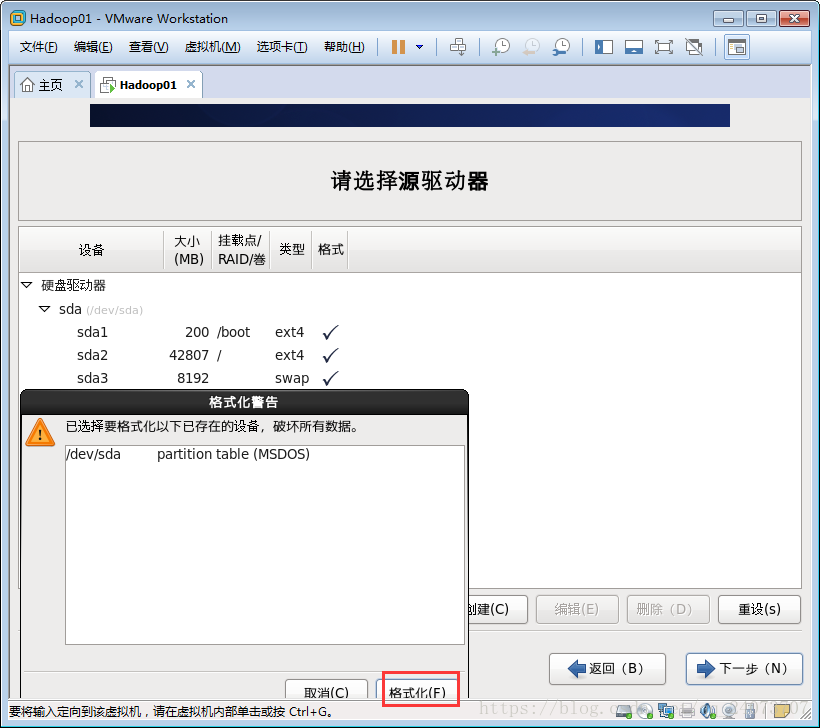The height and width of the screenshot is (728, 820).
Task: Click the webcam status icon
Action: (x=729, y=711)
